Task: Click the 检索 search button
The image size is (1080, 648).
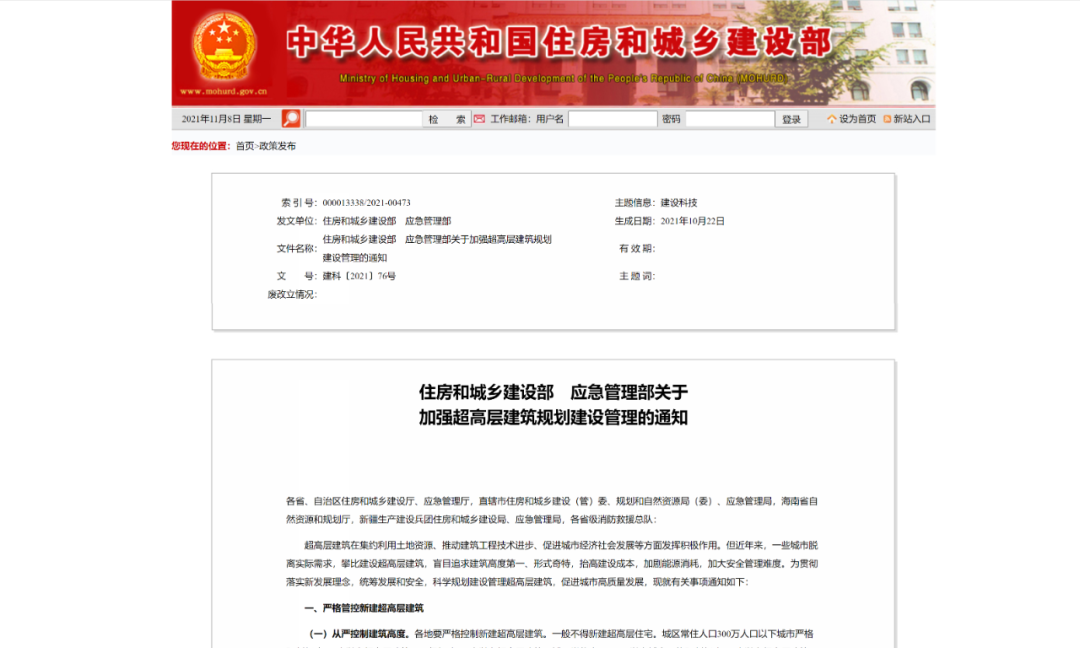Action: pos(446,119)
